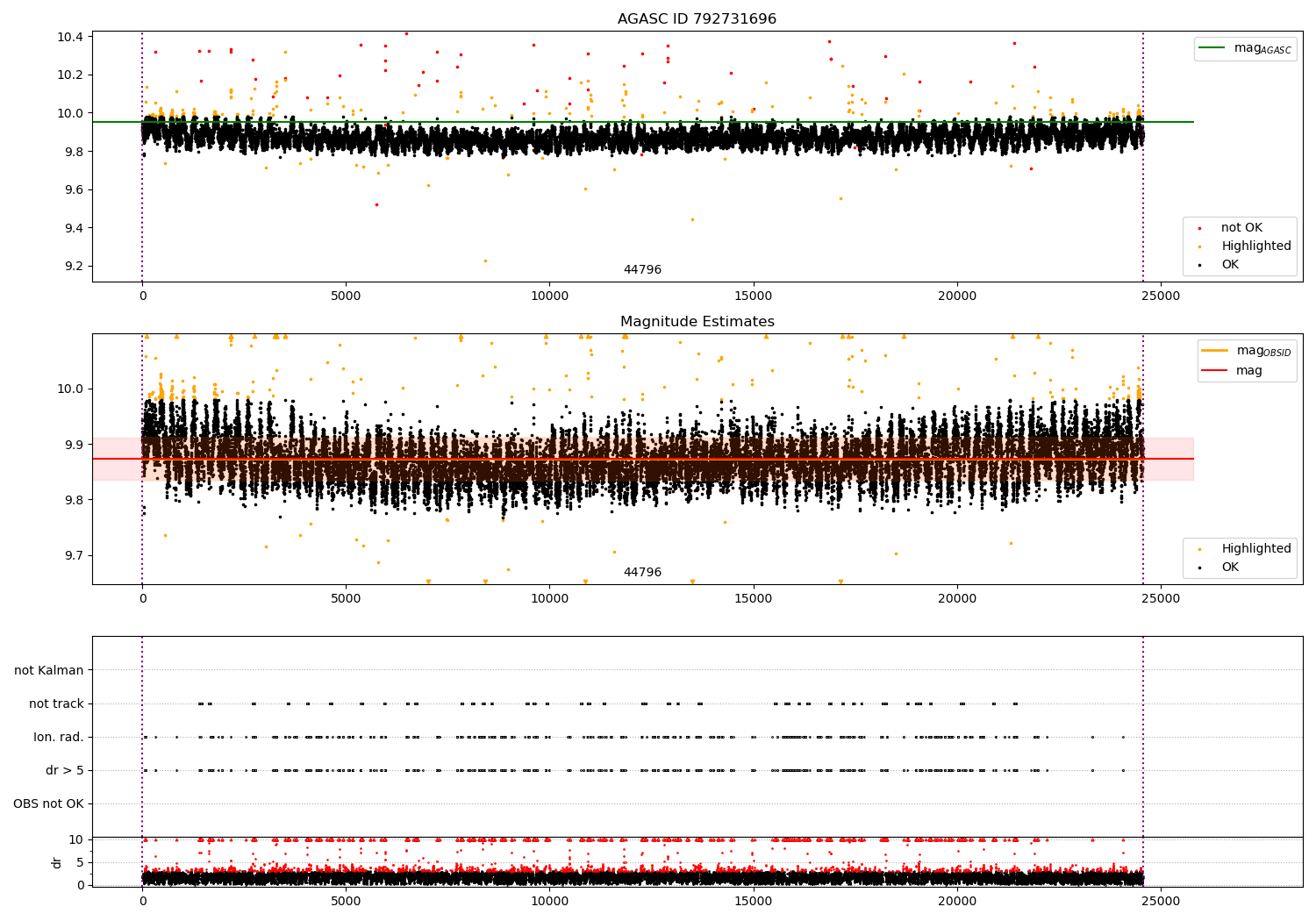Click the "44796" label in the top plot

pos(642,270)
